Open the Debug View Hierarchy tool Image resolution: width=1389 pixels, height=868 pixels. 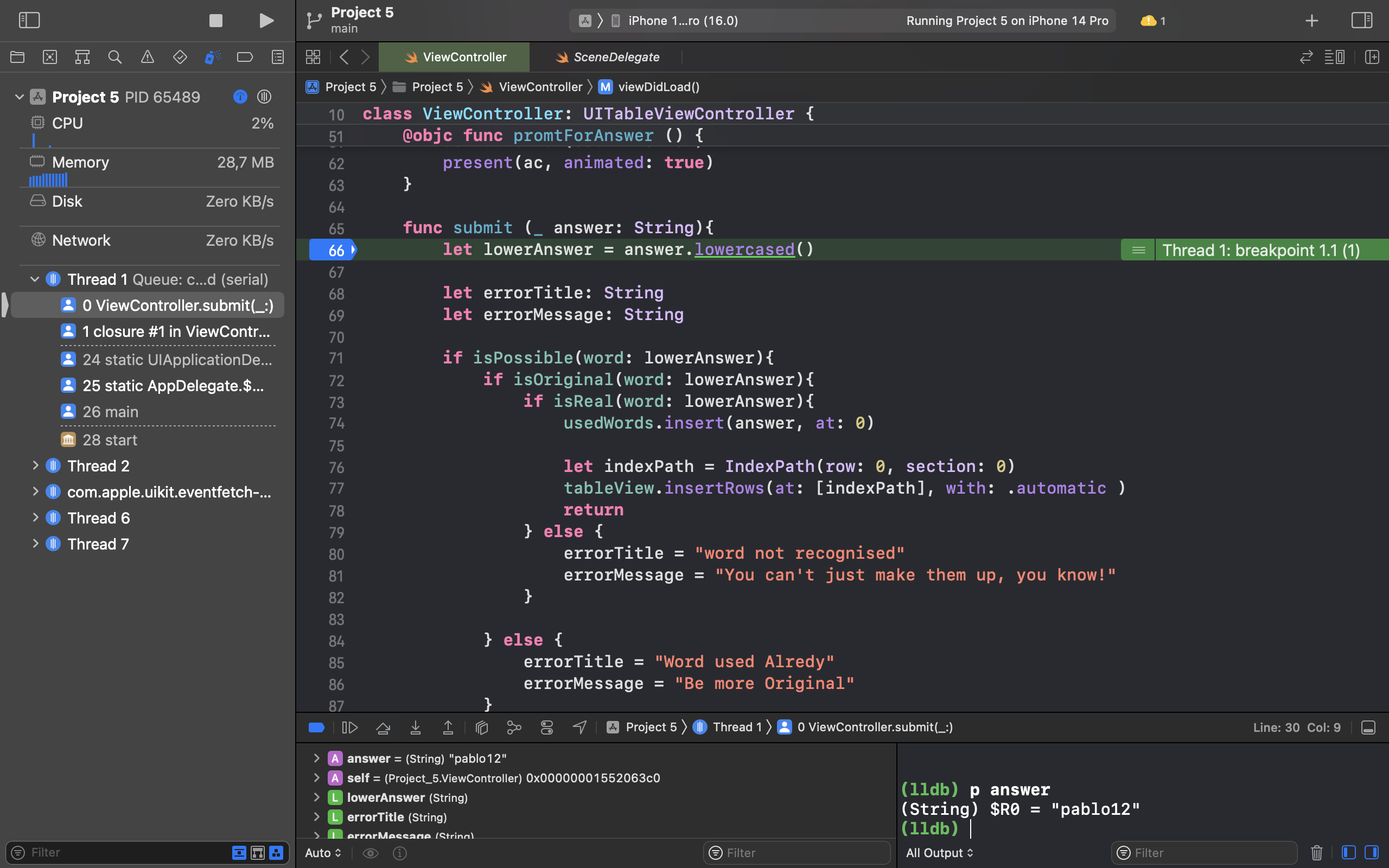[x=481, y=727]
